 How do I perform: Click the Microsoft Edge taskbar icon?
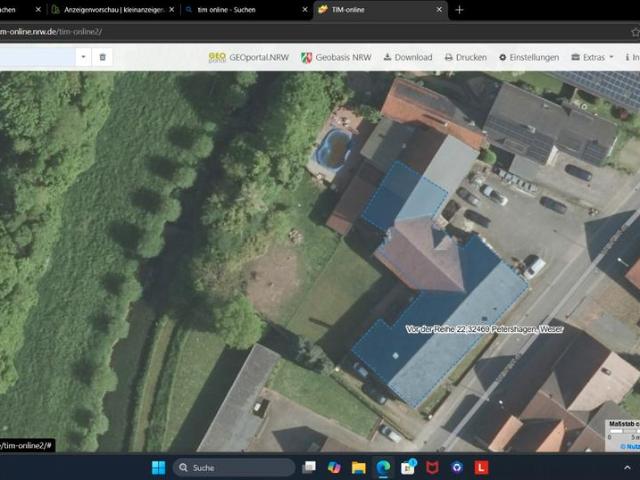[x=383, y=468]
